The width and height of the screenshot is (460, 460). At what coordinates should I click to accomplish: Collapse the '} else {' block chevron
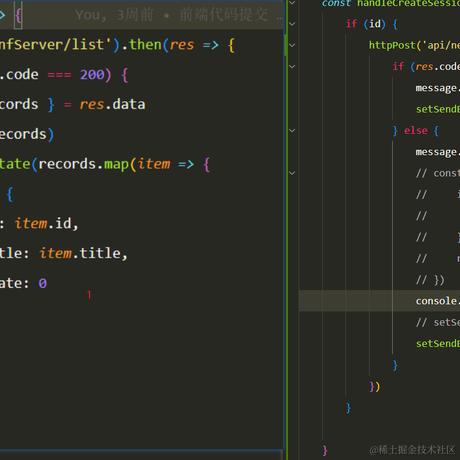click(292, 131)
